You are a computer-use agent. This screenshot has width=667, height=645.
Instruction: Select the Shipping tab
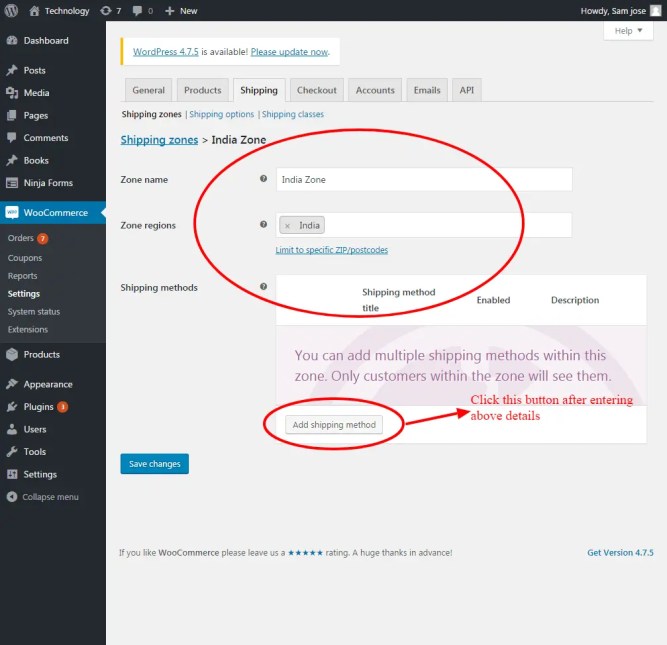tap(259, 90)
